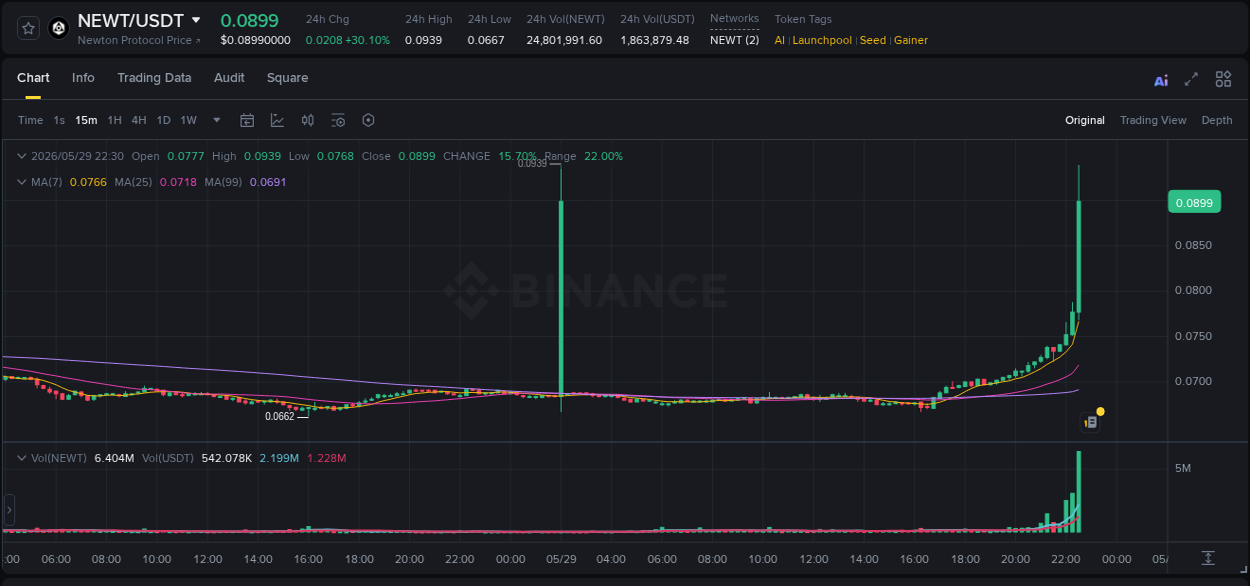Switch to the Depth chart
Viewport: 1250px width, 586px height.
(1217, 120)
